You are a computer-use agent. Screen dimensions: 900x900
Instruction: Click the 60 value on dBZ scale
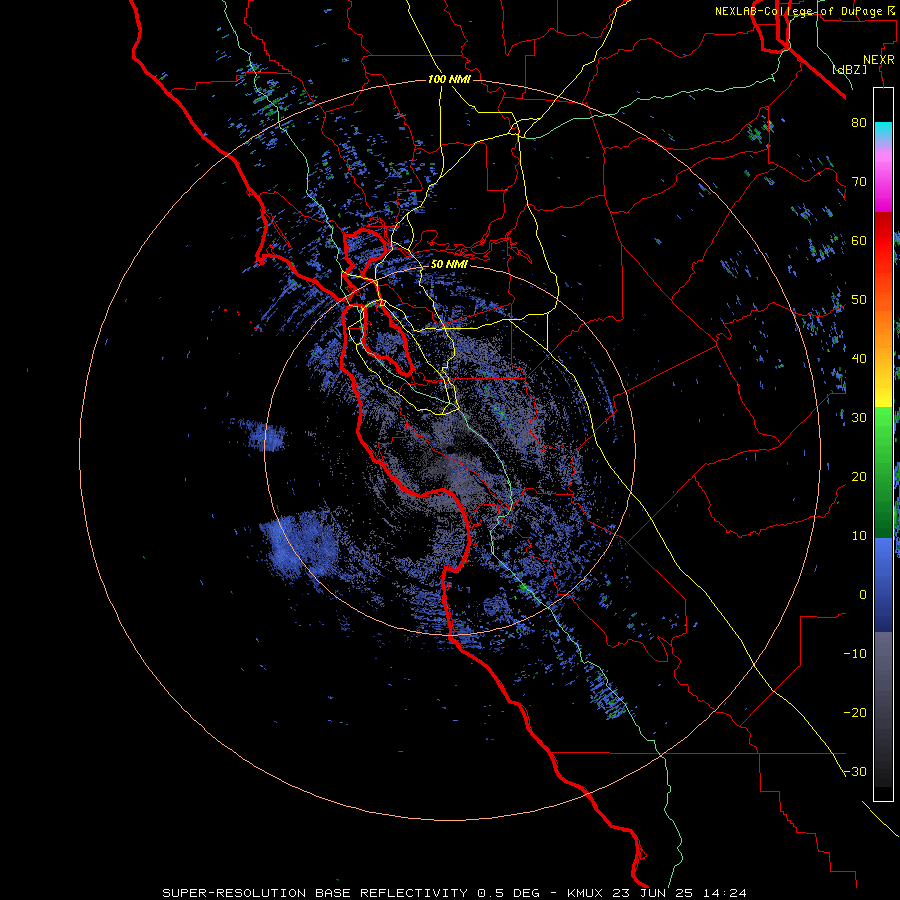[x=859, y=240]
